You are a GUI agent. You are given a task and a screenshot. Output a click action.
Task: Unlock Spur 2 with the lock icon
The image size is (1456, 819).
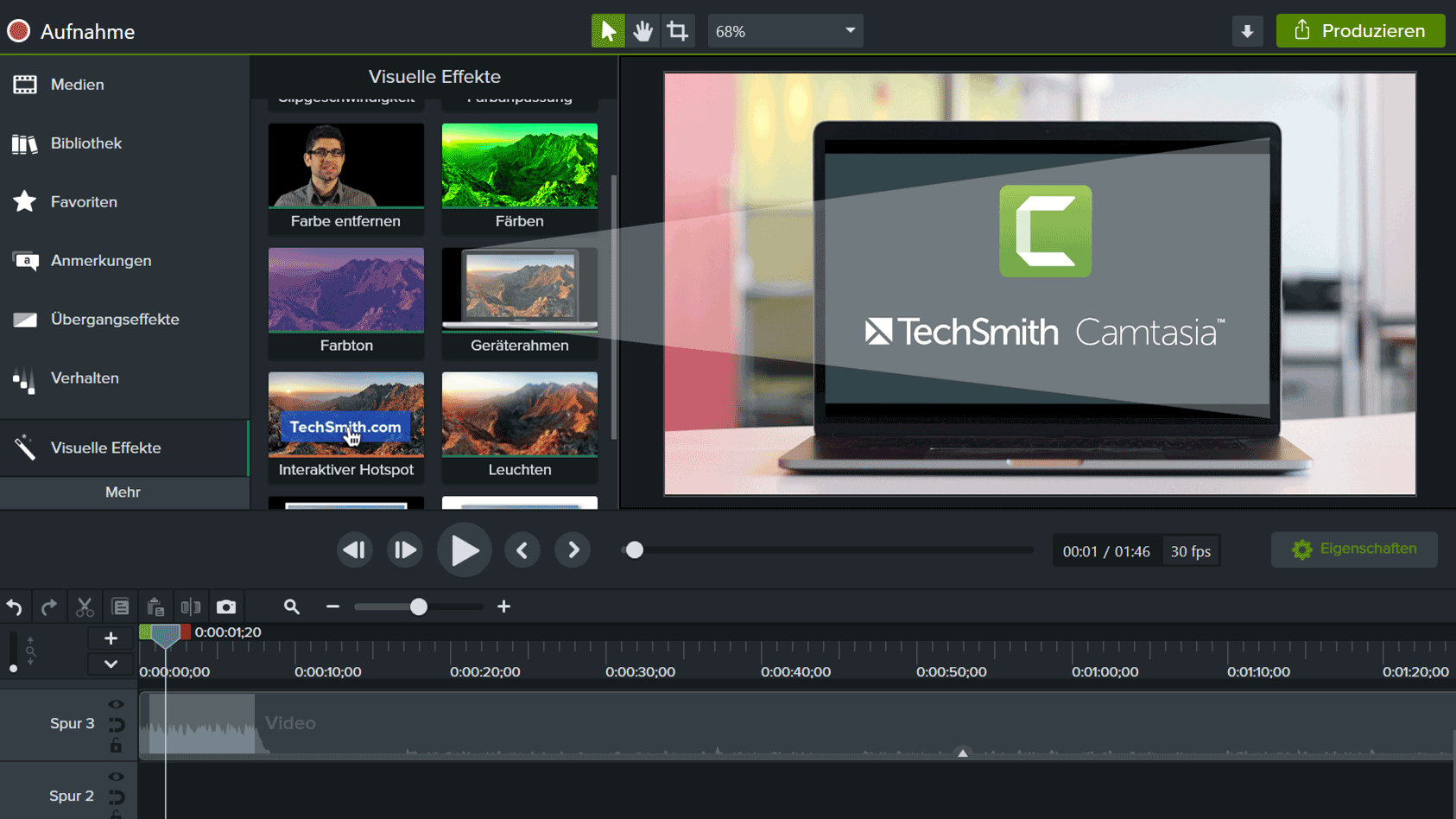click(x=114, y=813)
